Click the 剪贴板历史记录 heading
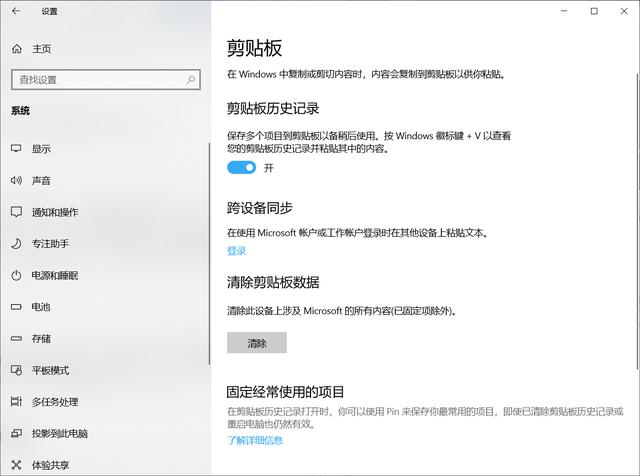This screenshot has height=476, width=640. (x=273, y=109)
